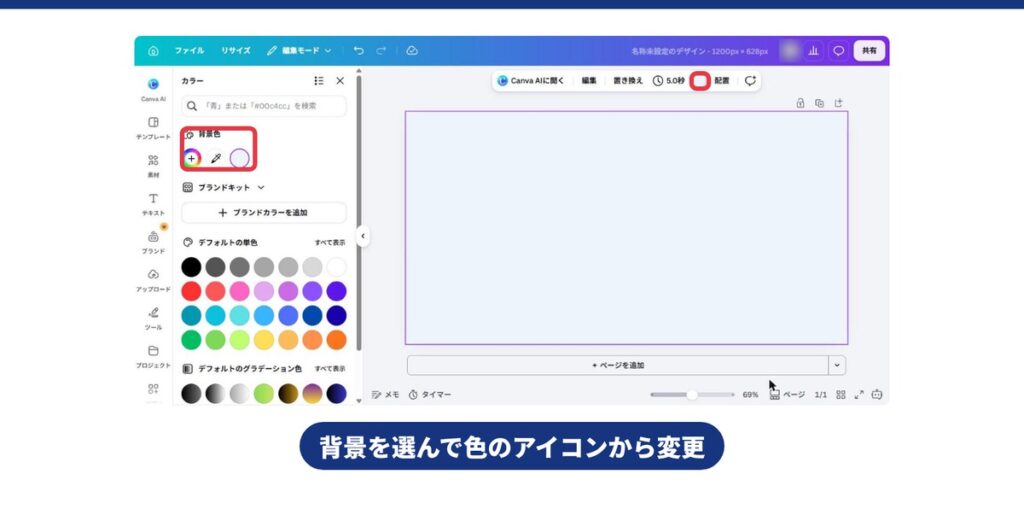The image size is (1024, 509).
Task: Click the 69% zoom percentage
Action: [x=750, y=395]
